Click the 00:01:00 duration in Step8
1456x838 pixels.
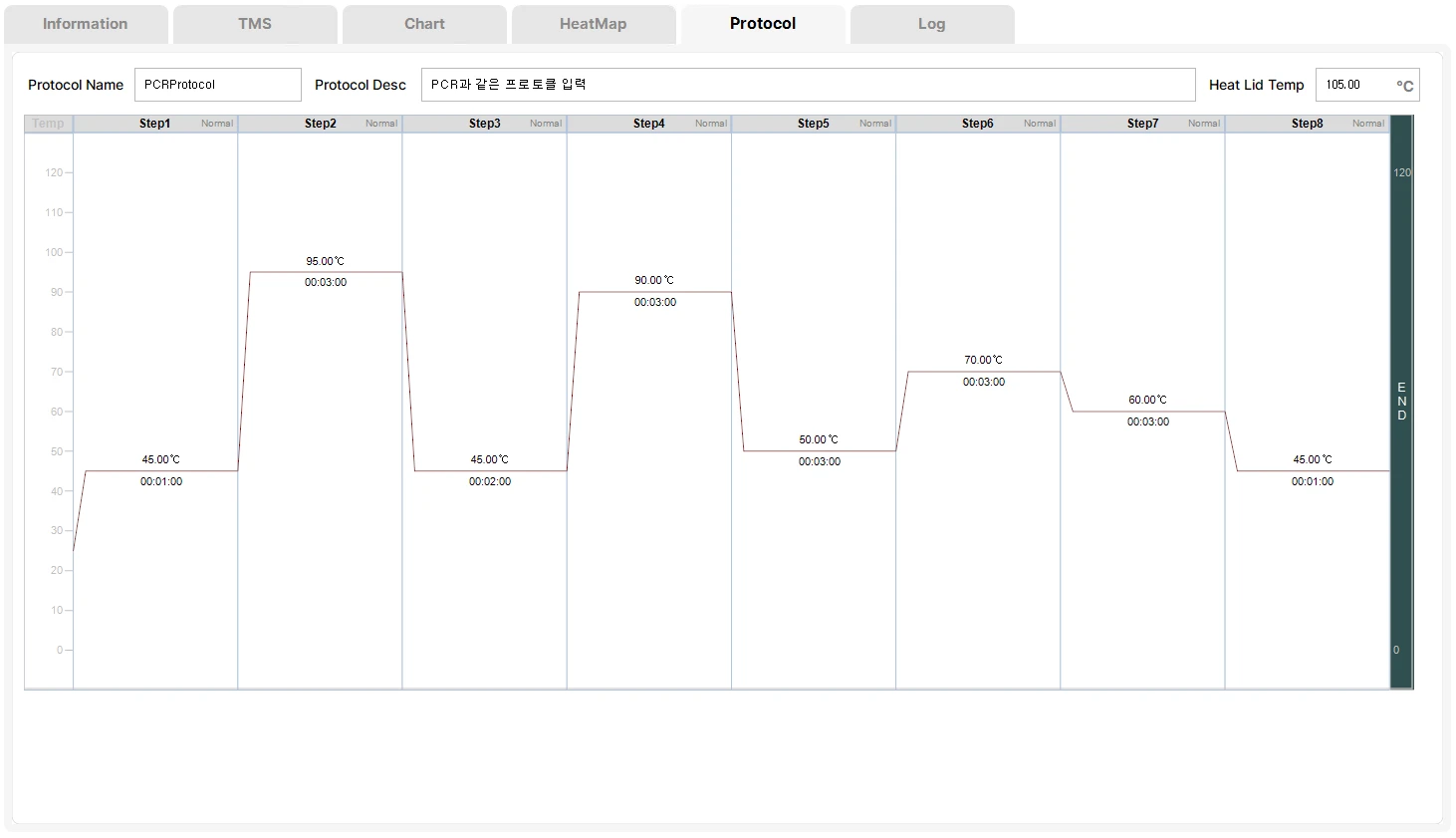click(1313, 481)
